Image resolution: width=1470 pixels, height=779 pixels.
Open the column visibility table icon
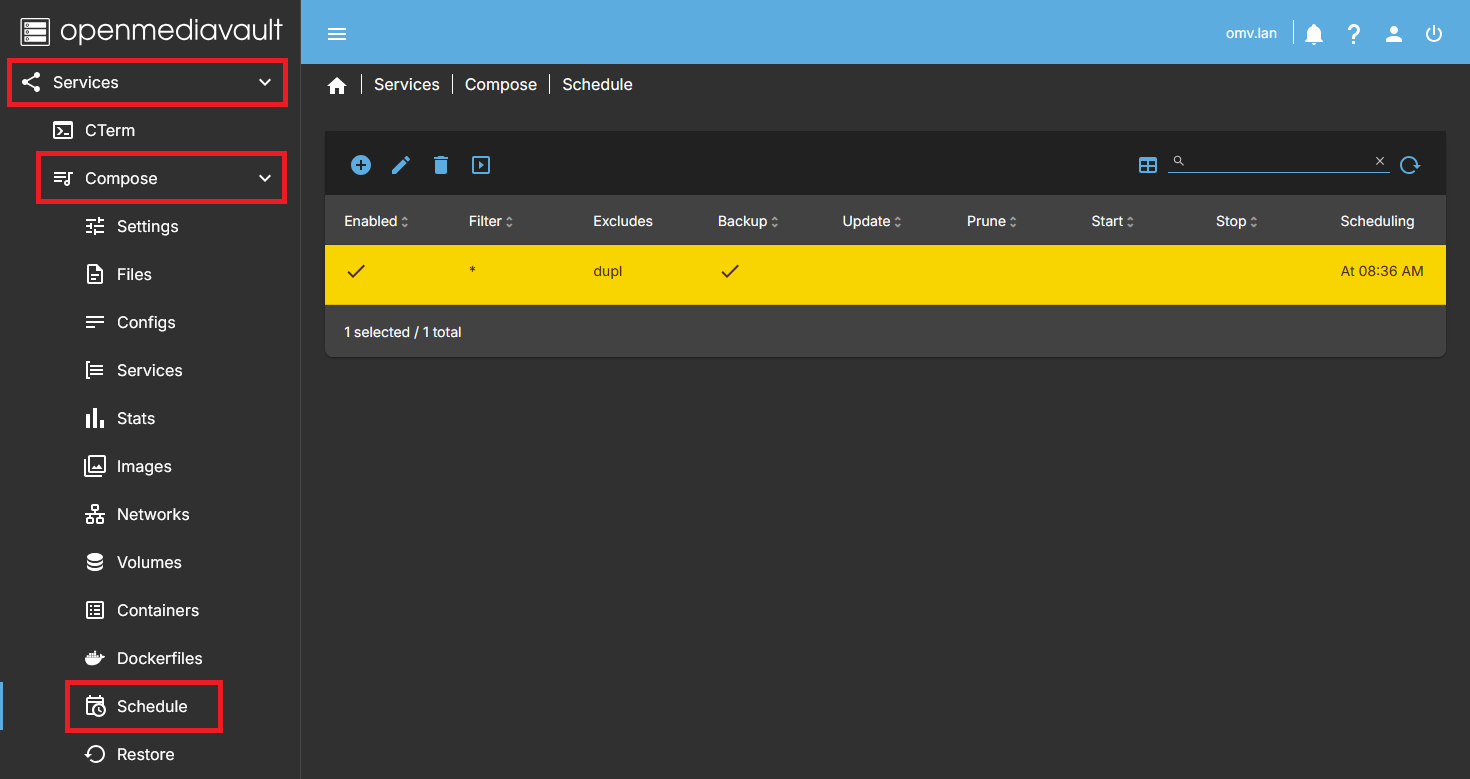pyautogui.click(x=1148, y=165)
